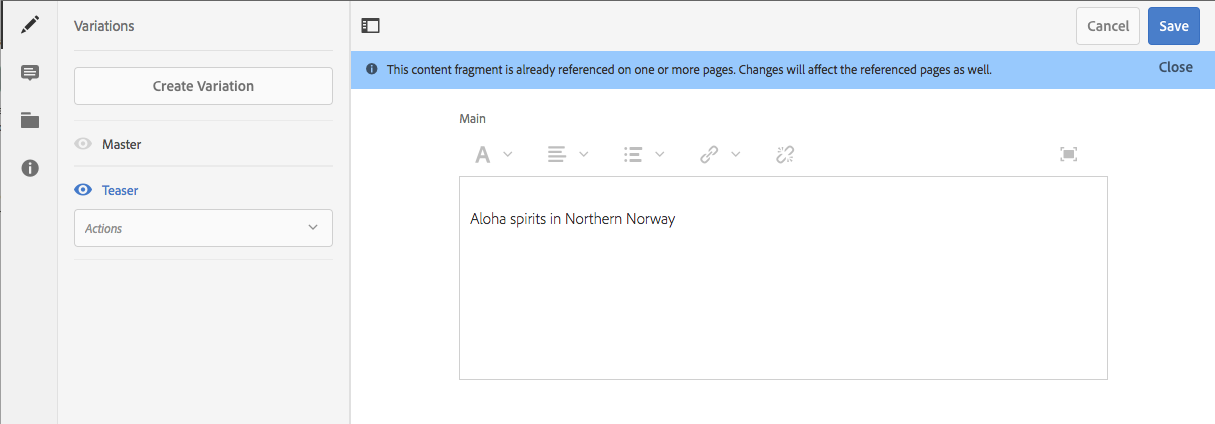The height and width of the screenshot is (424, 1215).
Task: Click the paragraph alignment icon
Action: pyautogui.click(x=557, y=154)
